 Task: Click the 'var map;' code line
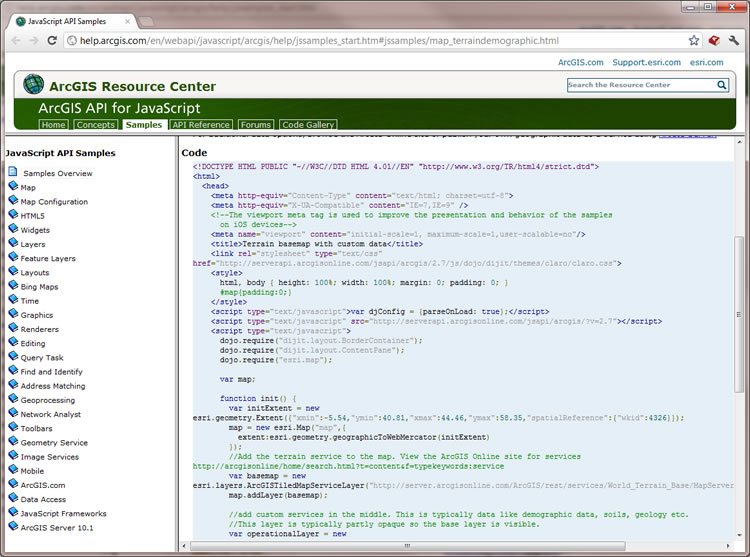(x=237, y=379)
